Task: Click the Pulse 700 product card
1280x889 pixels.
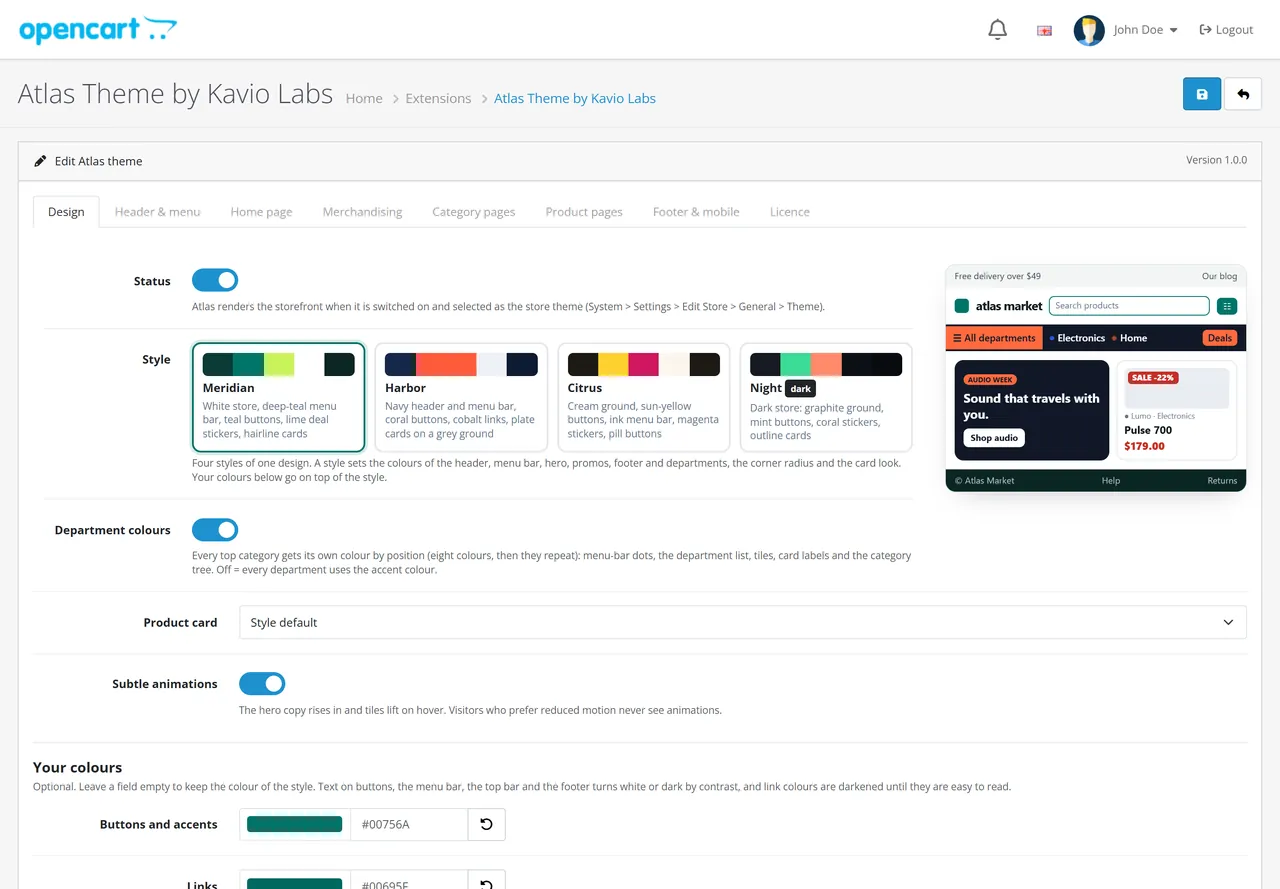Action: point(1176,410)
